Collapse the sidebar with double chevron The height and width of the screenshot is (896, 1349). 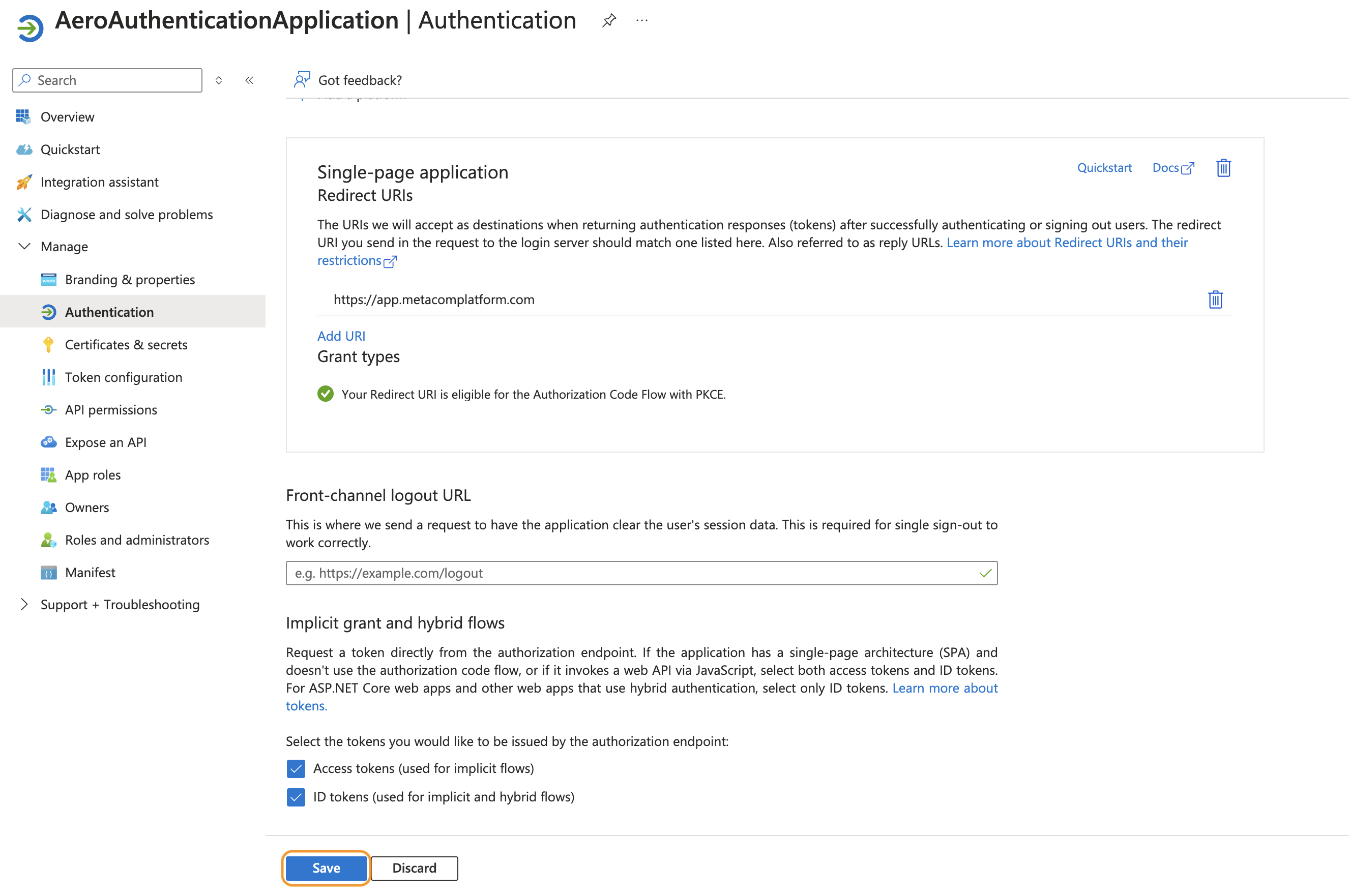pyautogui.click(x=249, y=80)
